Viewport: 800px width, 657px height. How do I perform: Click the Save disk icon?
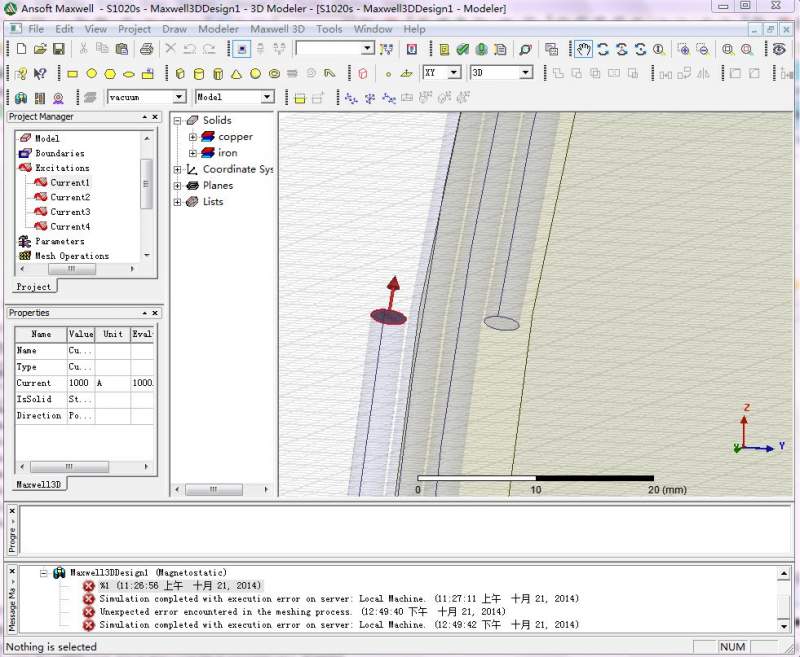click(x=58, y=49)
